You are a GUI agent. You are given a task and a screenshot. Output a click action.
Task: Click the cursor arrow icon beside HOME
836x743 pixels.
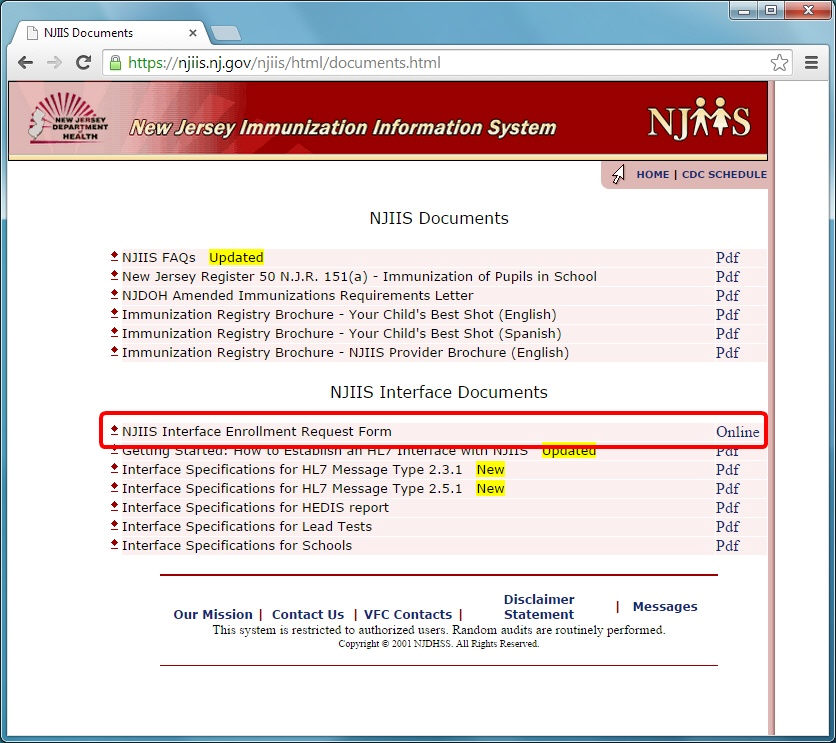[618, 174]
